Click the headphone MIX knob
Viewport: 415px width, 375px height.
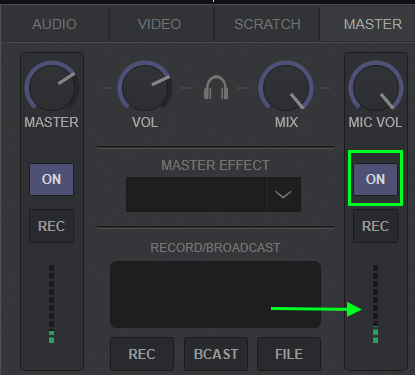coord(286,86)
